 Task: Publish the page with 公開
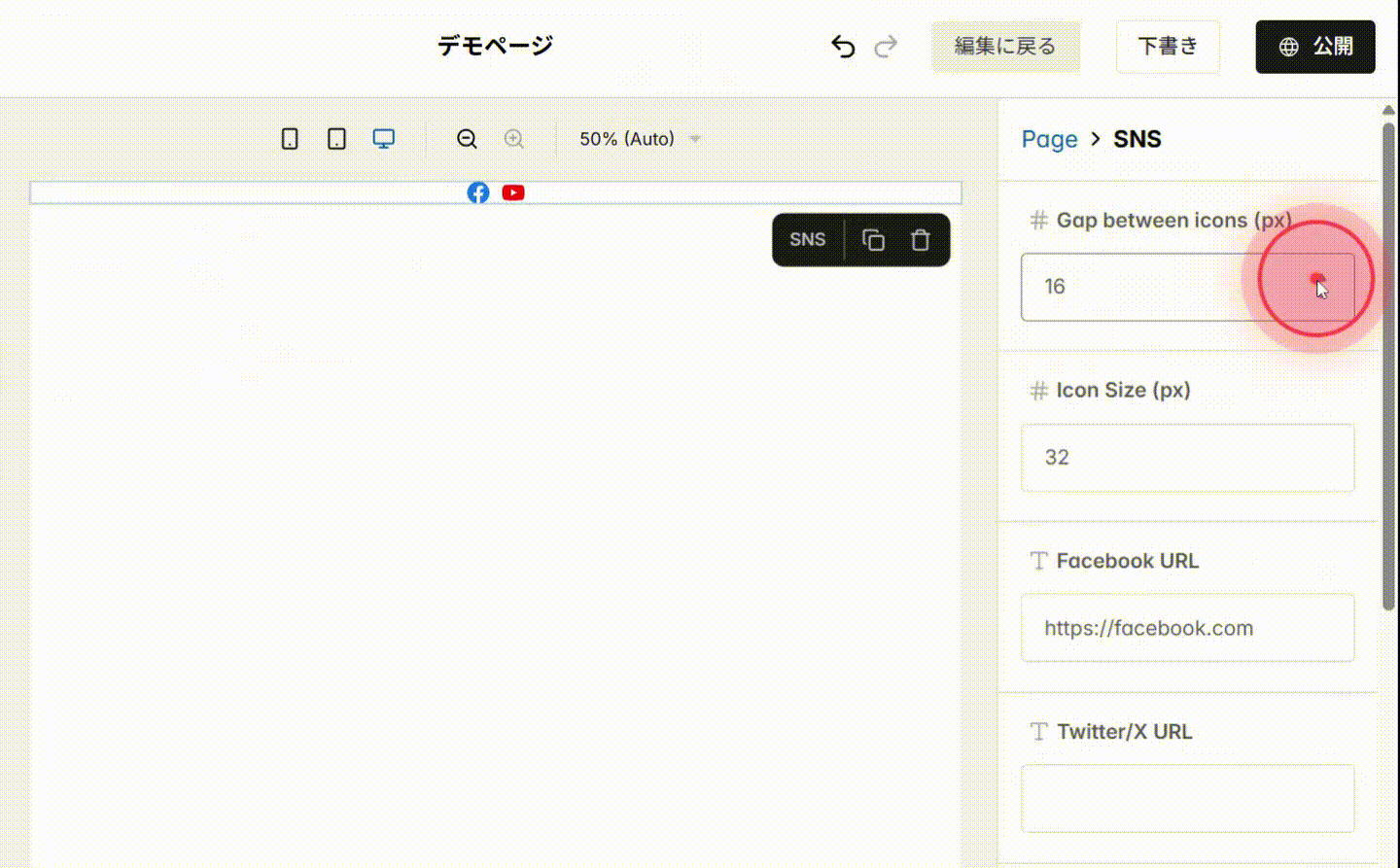[x=1314, y=46]
